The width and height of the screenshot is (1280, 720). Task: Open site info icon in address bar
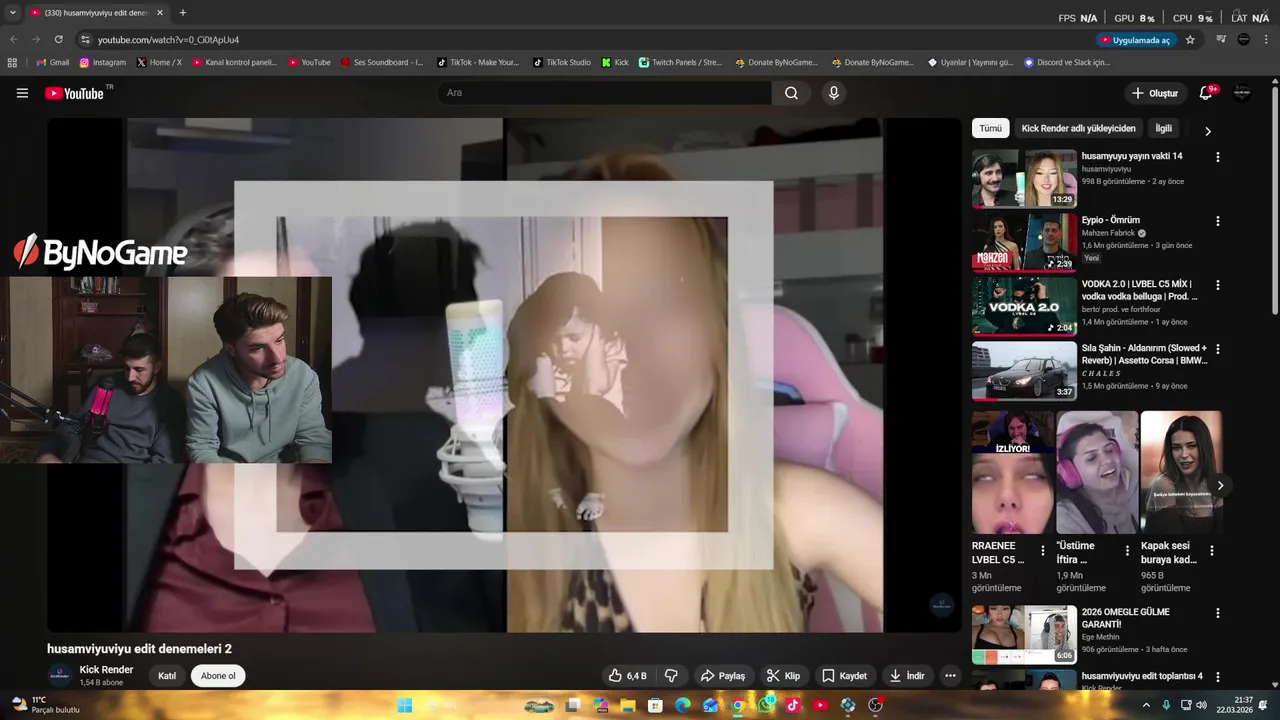[x=85, y=40]
